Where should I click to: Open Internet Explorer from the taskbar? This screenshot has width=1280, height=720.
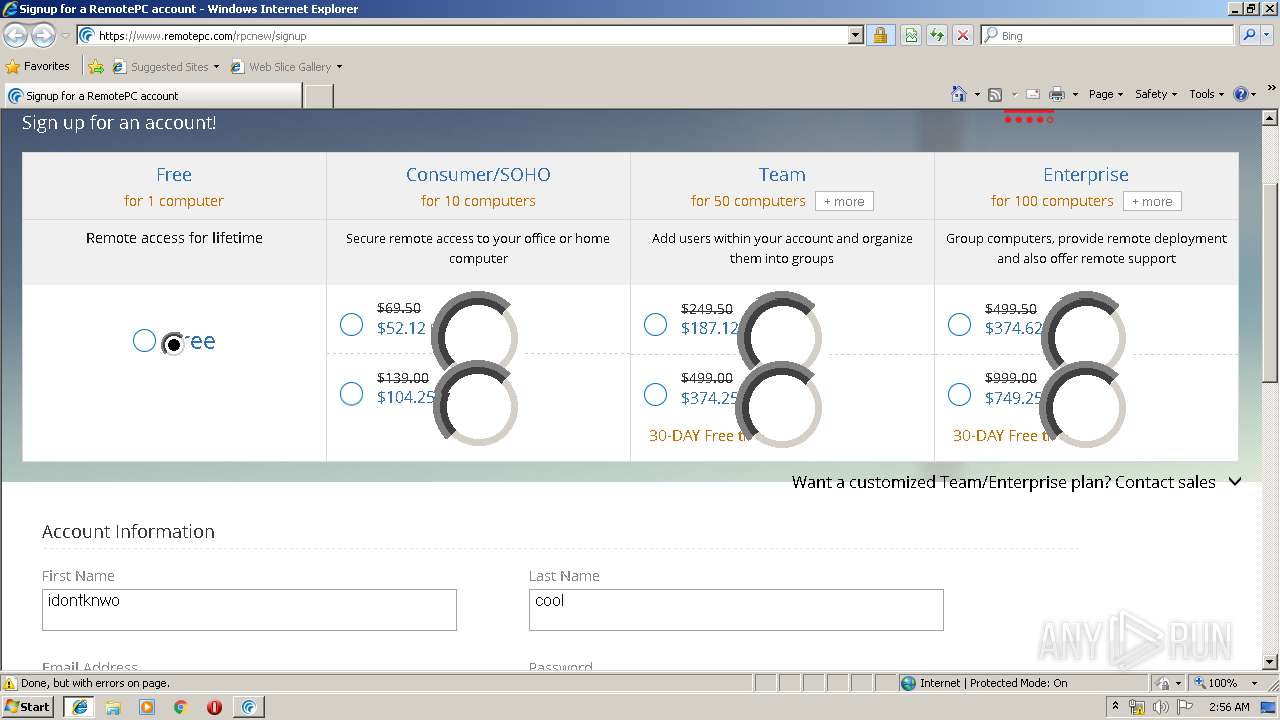[x=79, y=707]
